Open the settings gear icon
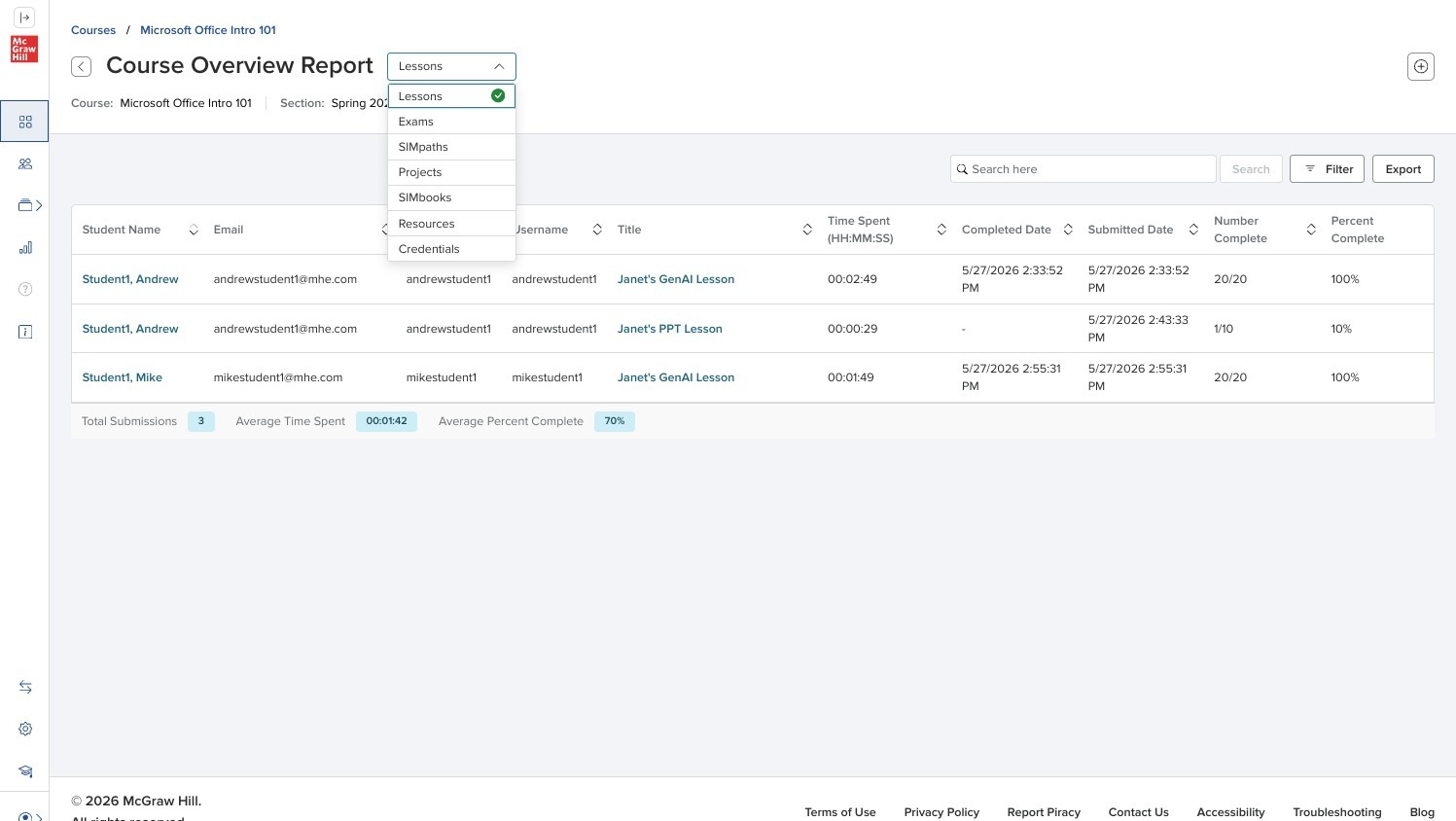 [25, 729]
